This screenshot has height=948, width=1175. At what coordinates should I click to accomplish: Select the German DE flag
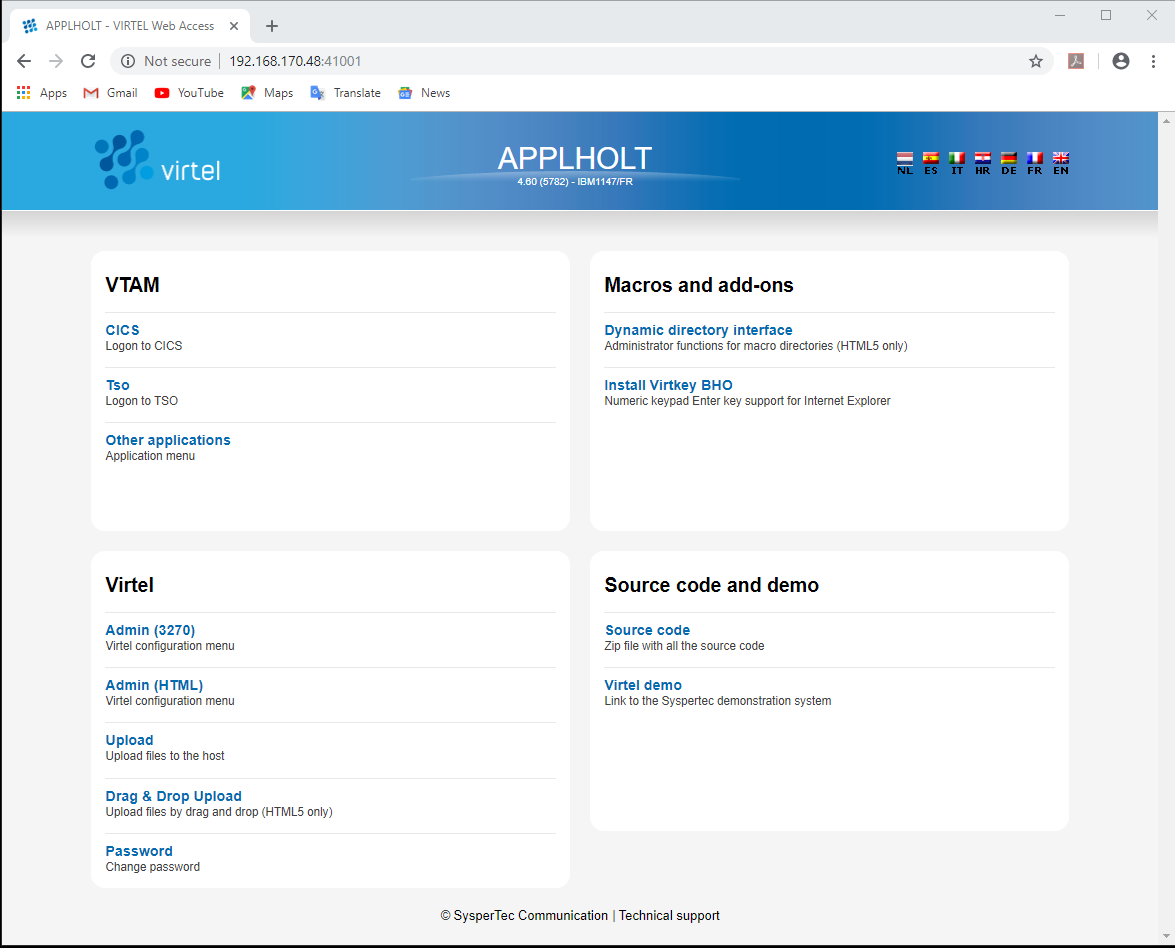point(1009,163)
